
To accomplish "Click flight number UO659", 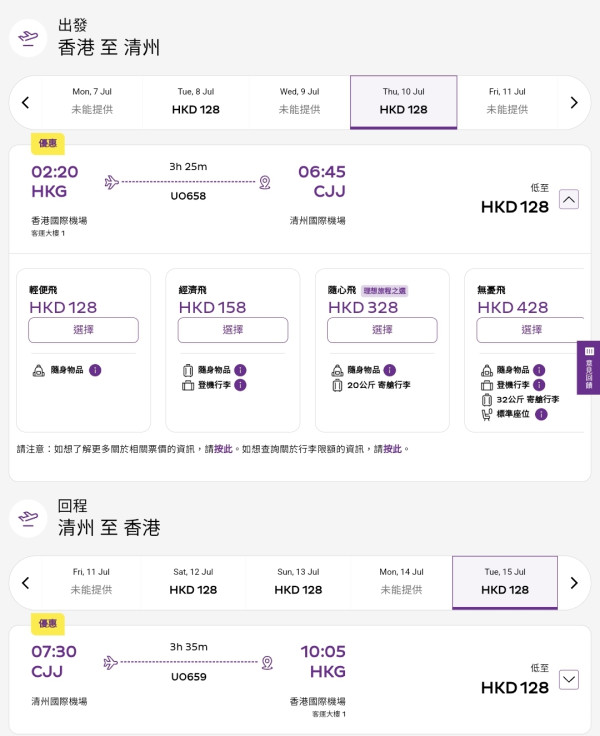I will (189, 677).
